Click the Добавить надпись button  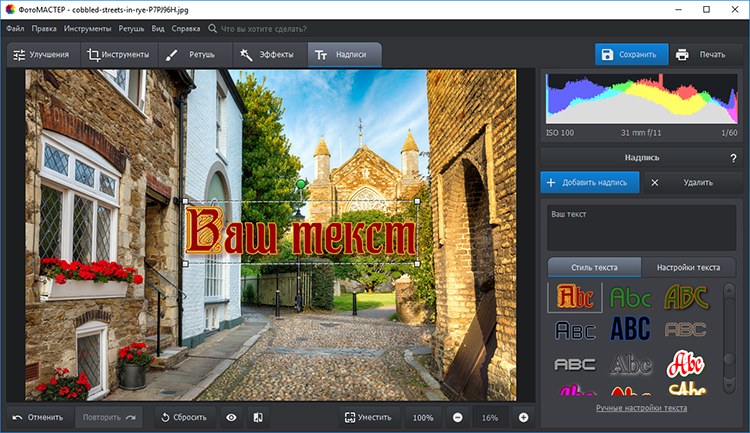(590, 182)
